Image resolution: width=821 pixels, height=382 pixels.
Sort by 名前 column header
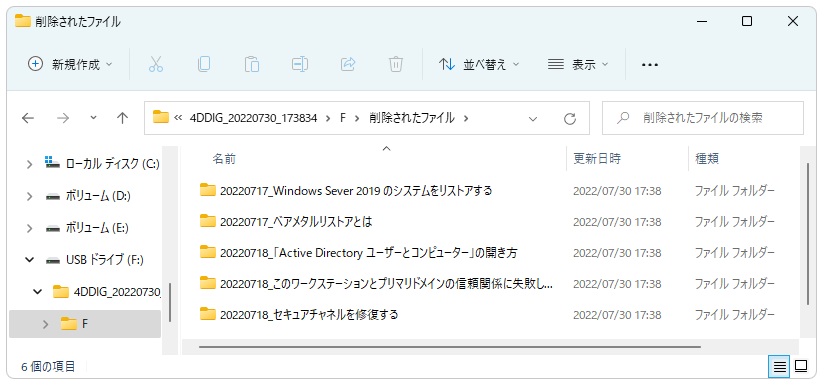(x=224, y=159)
